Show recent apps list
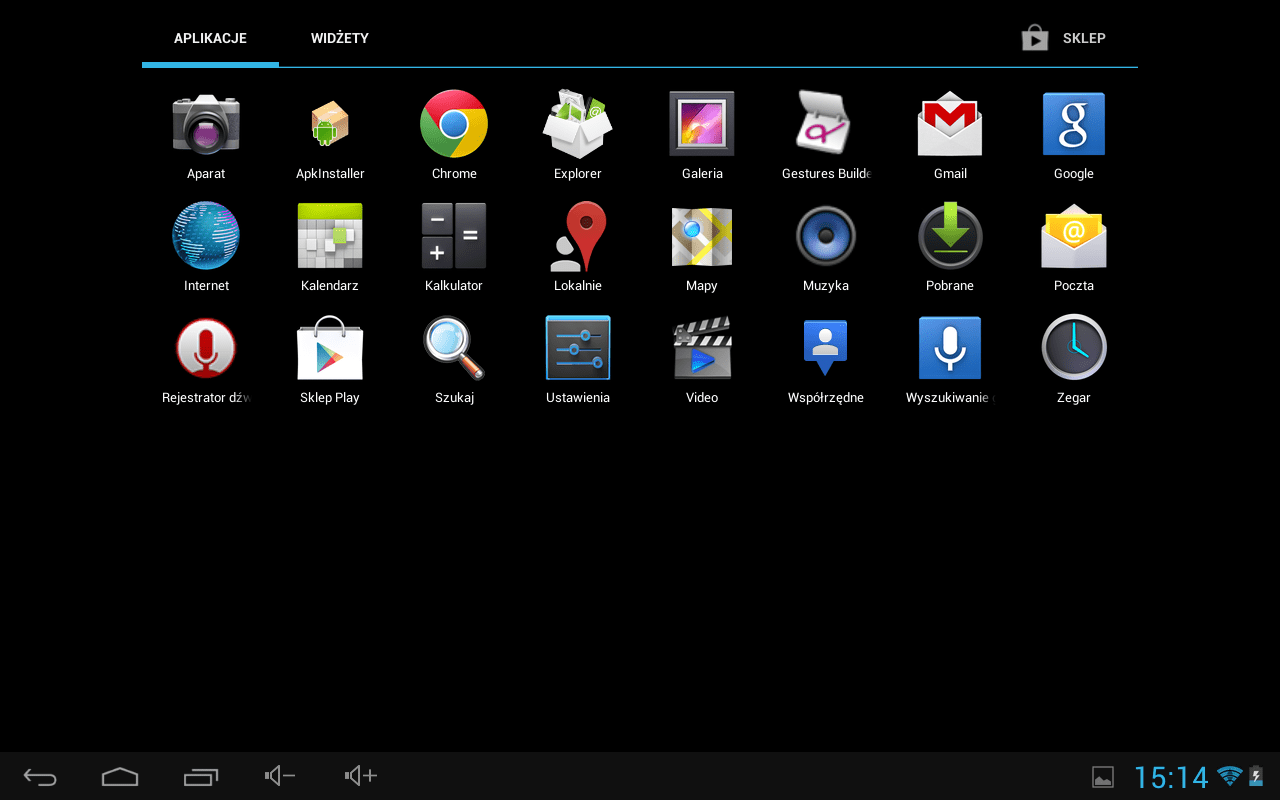This screenshot has width=1280, height=800. click(x=200, y=776)
